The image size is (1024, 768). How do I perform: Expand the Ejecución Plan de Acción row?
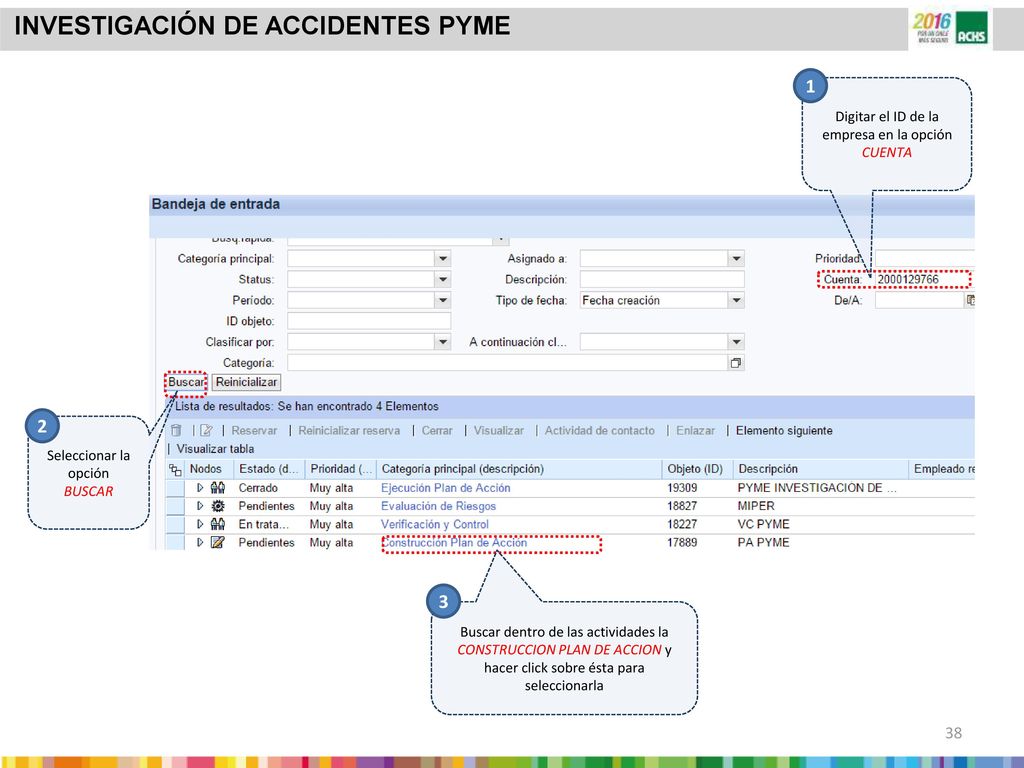coord(200,488)
